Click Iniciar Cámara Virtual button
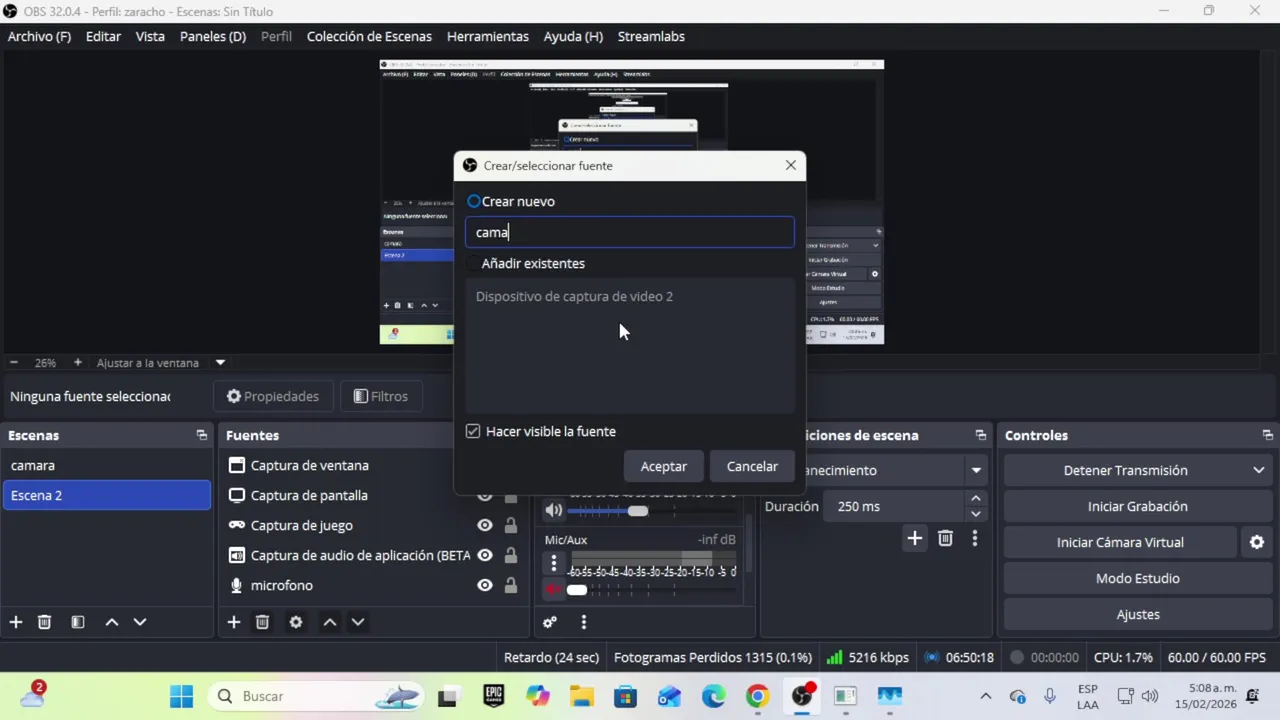This screenshot has width=1280, height=720. pos(1120,542)
